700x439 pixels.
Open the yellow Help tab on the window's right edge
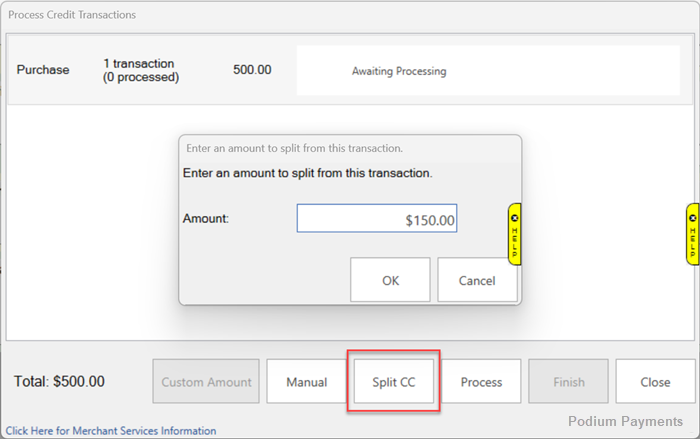(692, 238)
